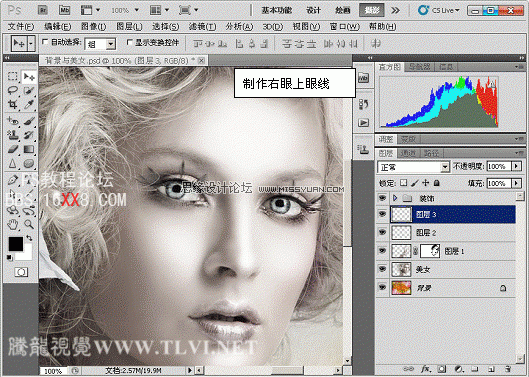
Task: Toggle lock transparent pixels
Action: 403,183
